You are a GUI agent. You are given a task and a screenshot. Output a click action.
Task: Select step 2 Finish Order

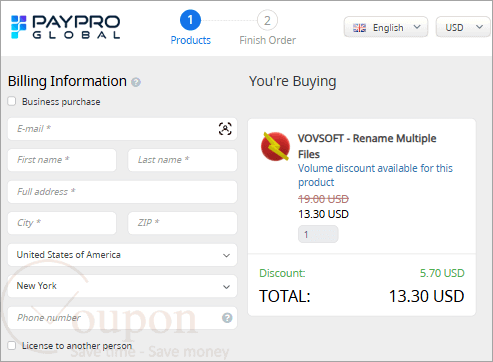point(267,20)
